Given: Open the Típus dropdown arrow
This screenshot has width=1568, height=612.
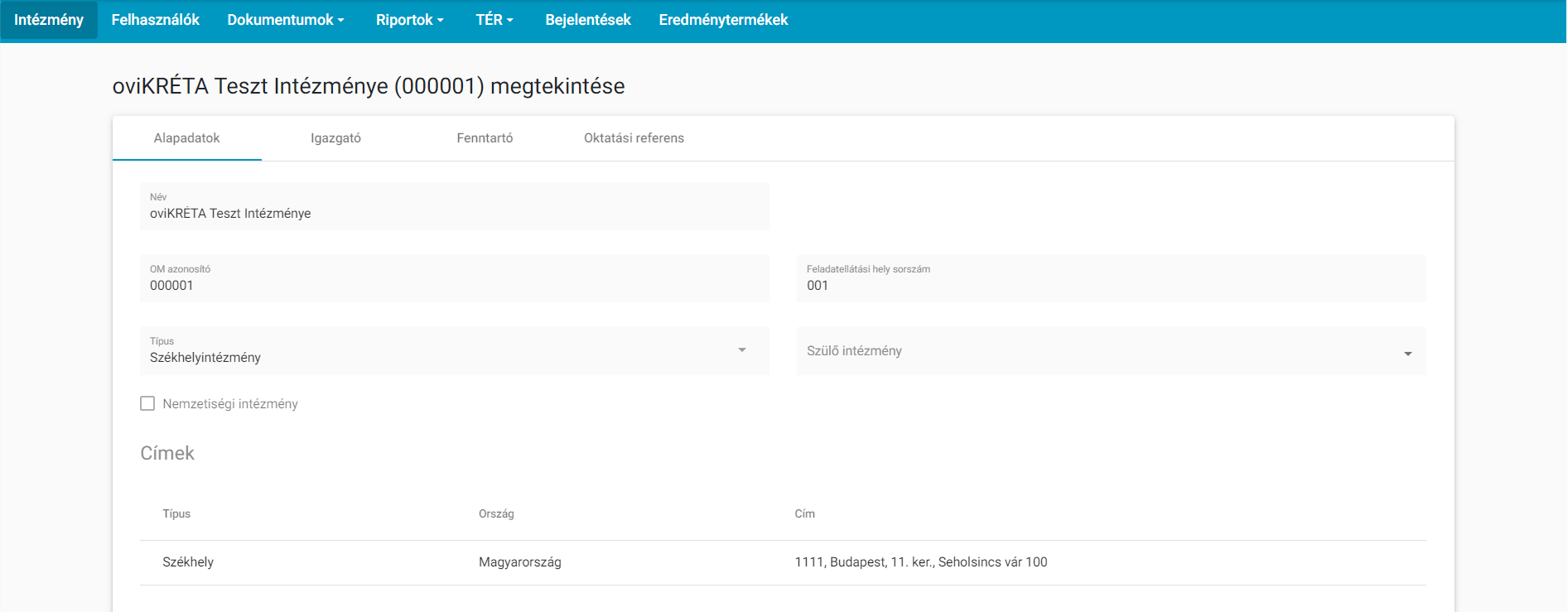Looking at the screenshot, I should 742,350.
